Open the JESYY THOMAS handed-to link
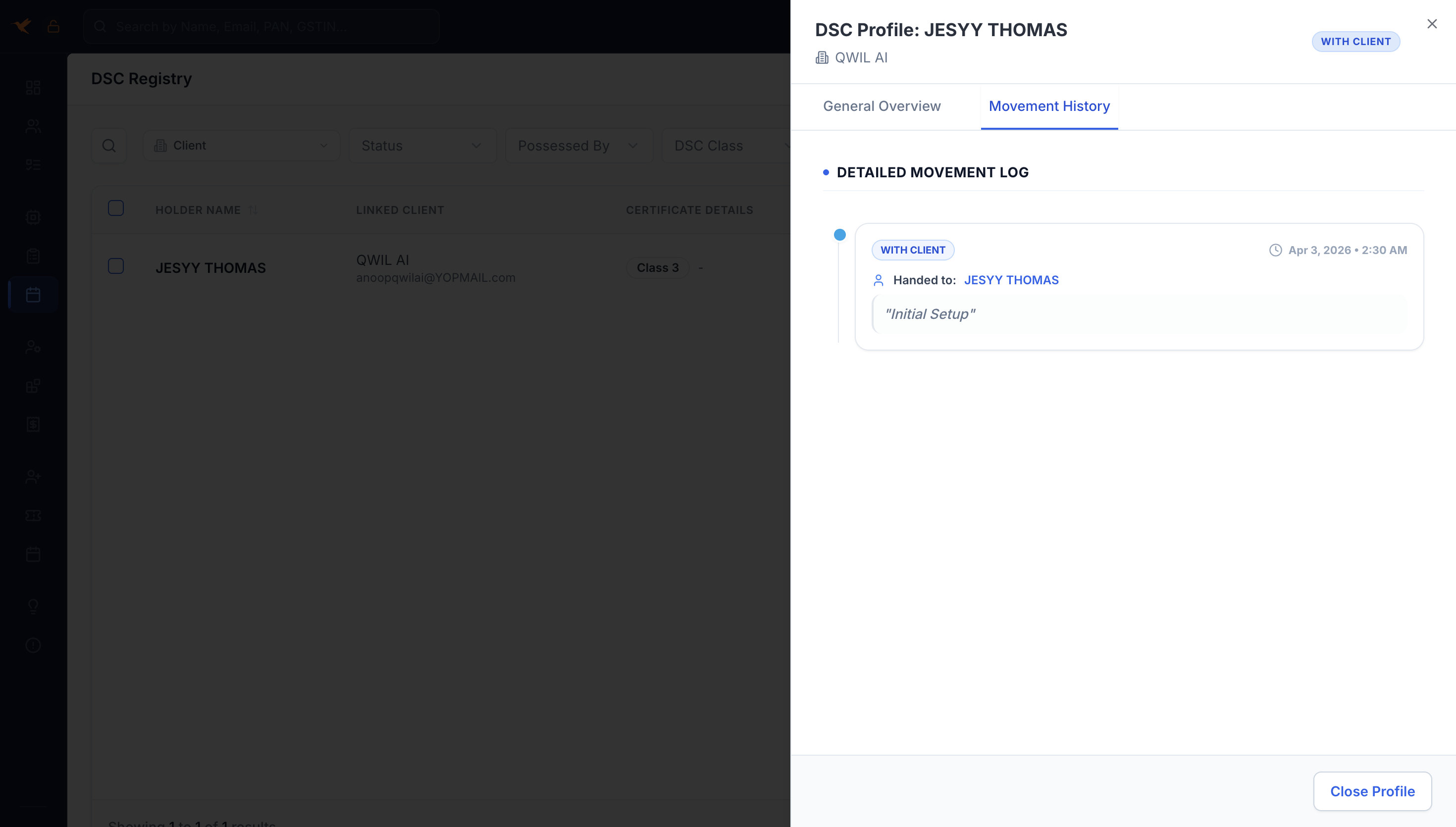 (1011, 280)
